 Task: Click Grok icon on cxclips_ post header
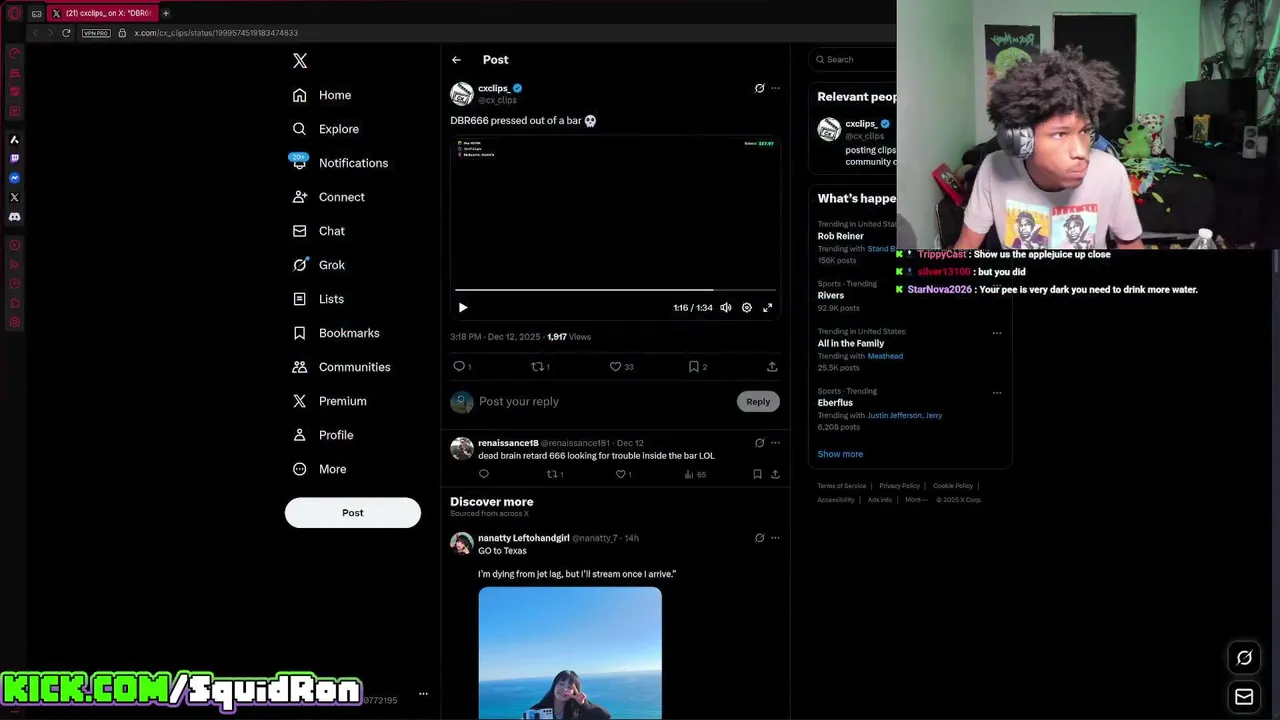(759, 88)
